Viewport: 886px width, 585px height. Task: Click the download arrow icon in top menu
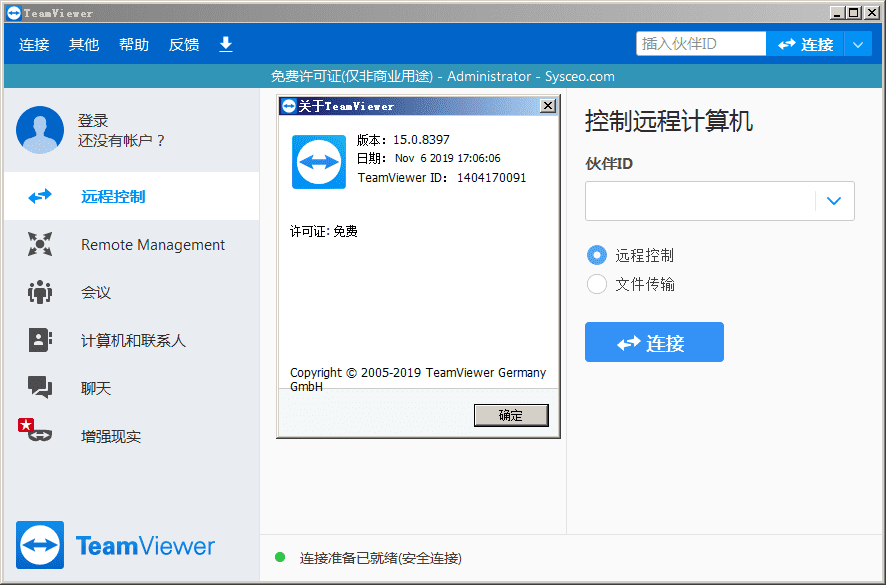[x=225, y=44]
